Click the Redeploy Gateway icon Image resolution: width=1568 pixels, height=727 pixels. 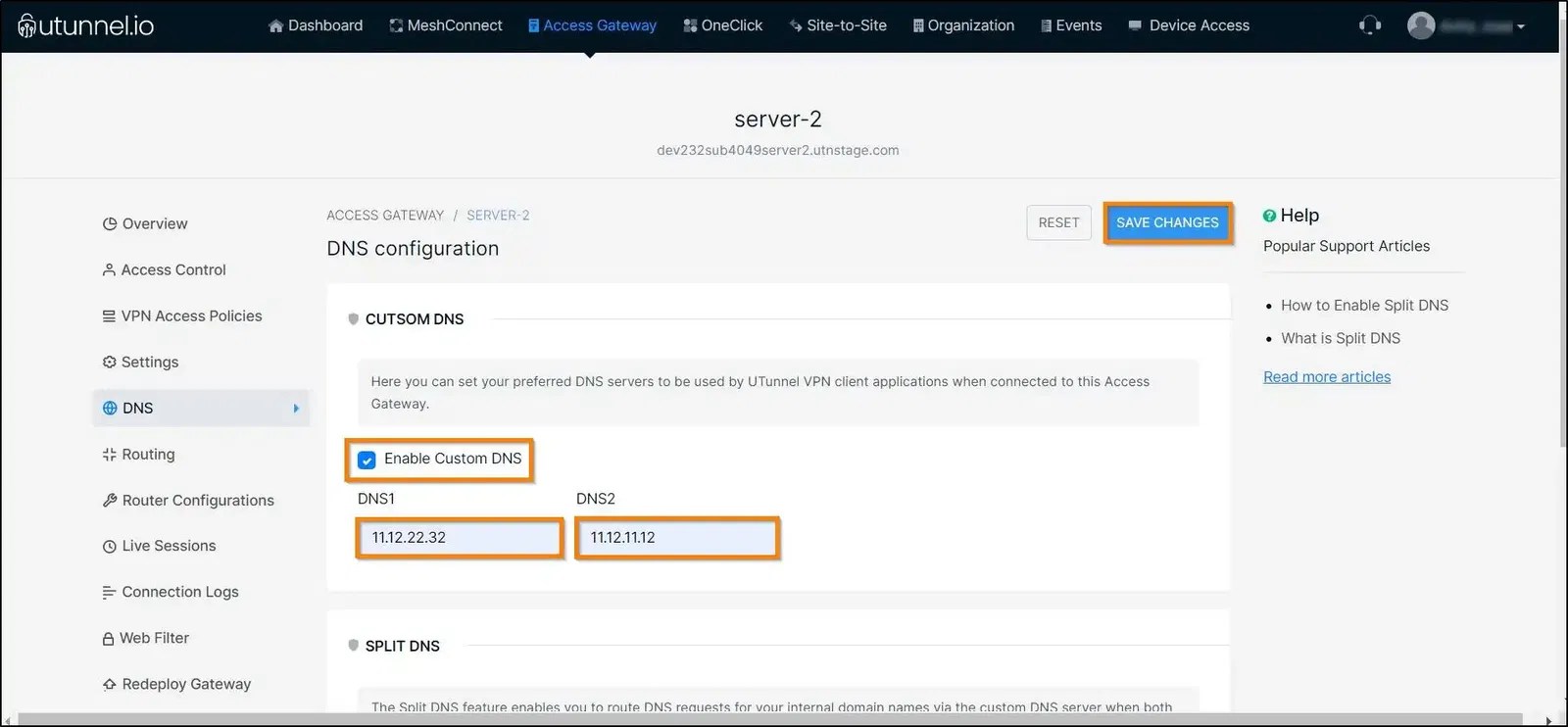(110, 684)
